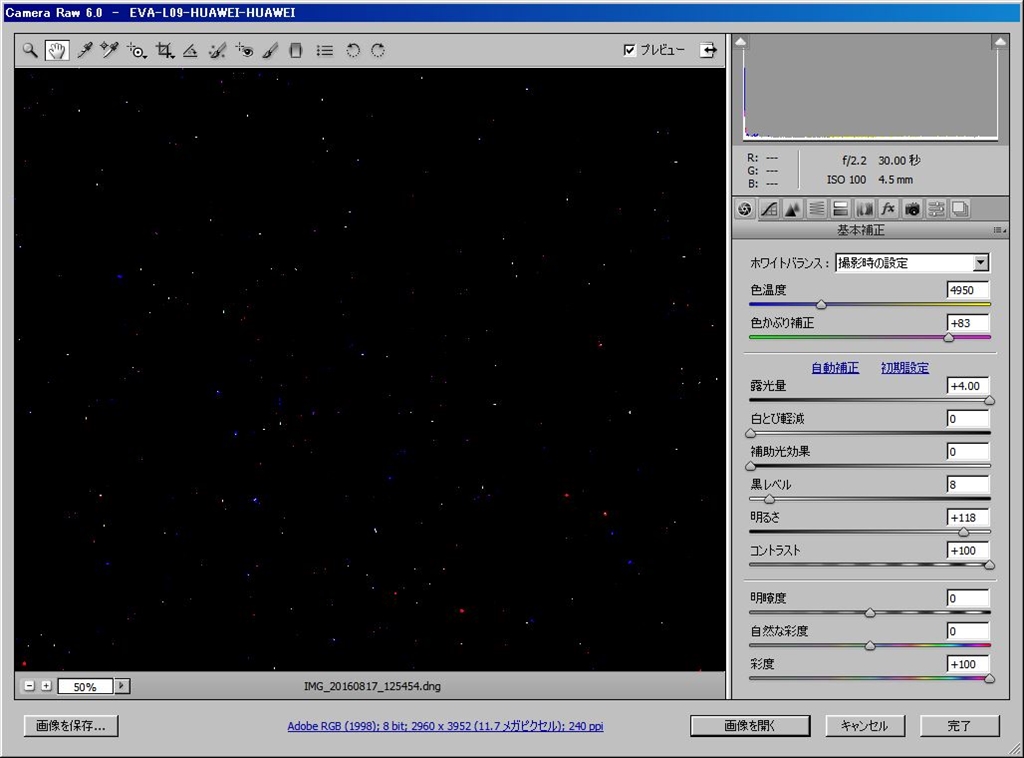This screenshot has width=1024, height=758.
Task: Click the 明瞭度 slider handle
Action: (x=870, y=612)
